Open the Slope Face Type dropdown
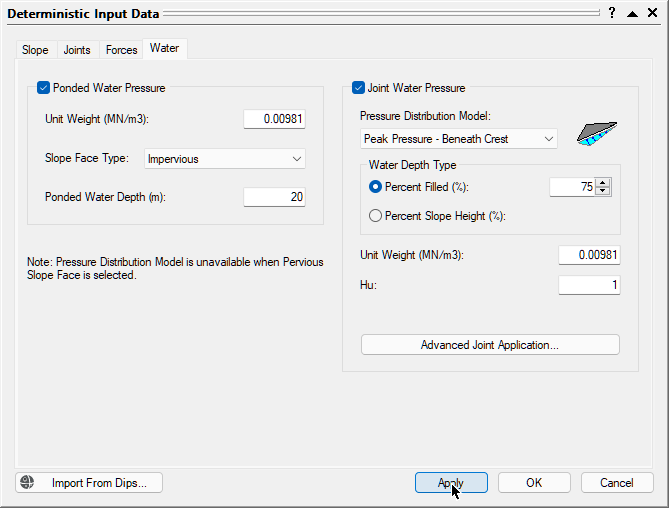The height and width of the screenshot is (508, 669). [x=225, y=159]
